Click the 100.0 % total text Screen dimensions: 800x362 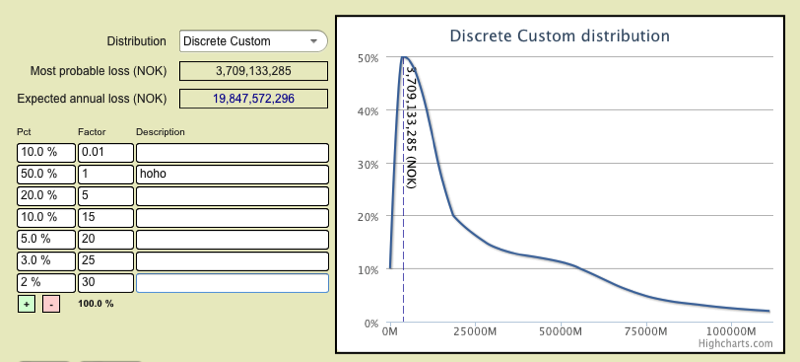pos(96,304)
